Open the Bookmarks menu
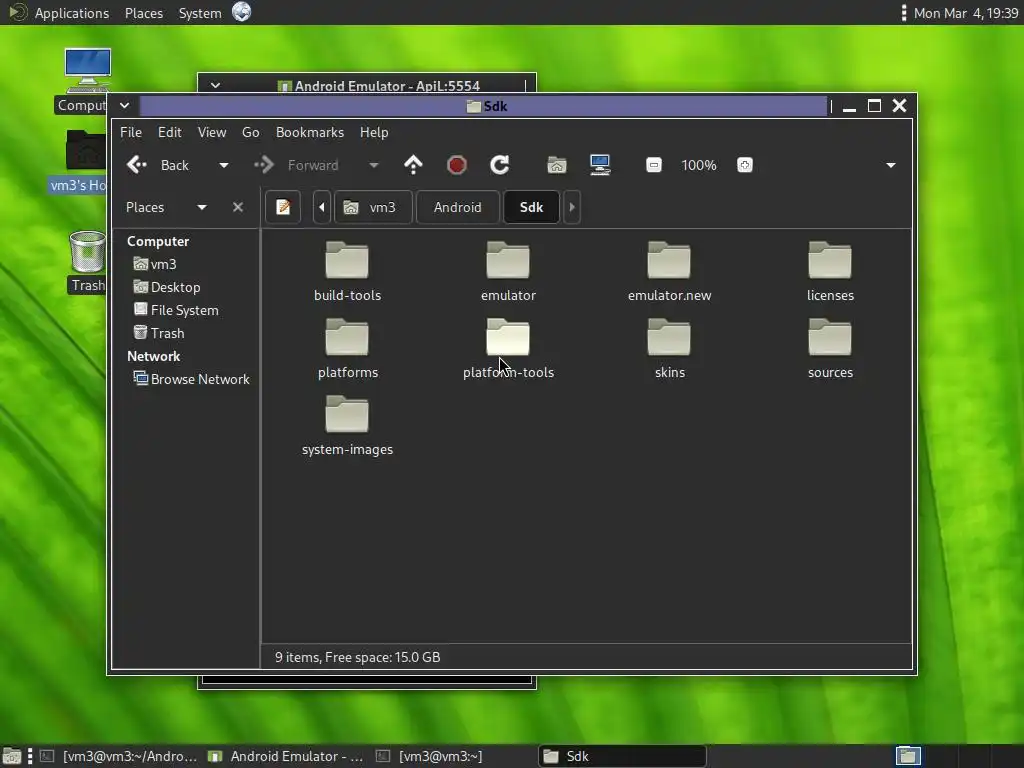 310,132
